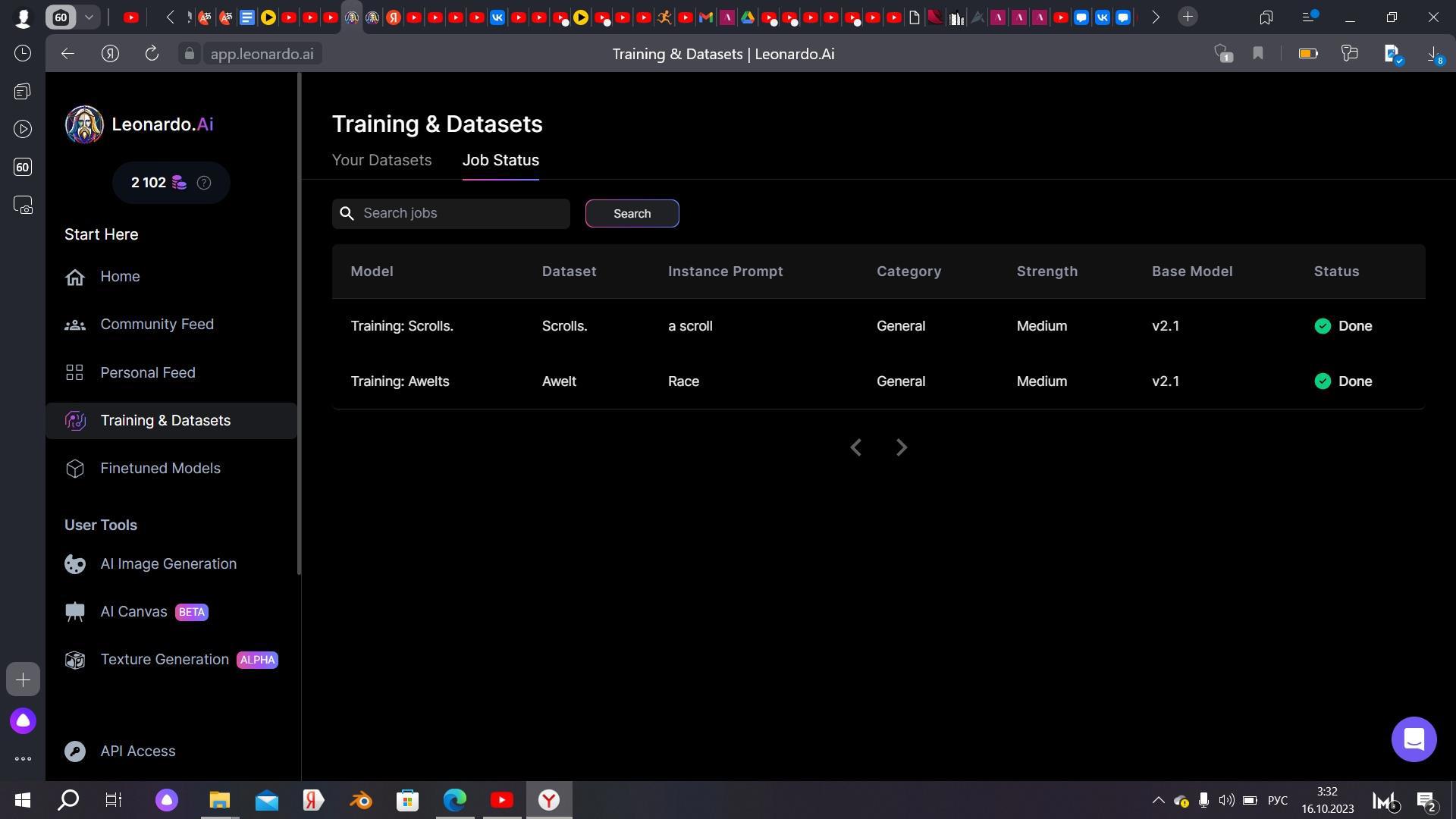Switch to Your Datasets tab
Image resolution: width=1456 pixels, height=819 pixels.
(381, 161)
